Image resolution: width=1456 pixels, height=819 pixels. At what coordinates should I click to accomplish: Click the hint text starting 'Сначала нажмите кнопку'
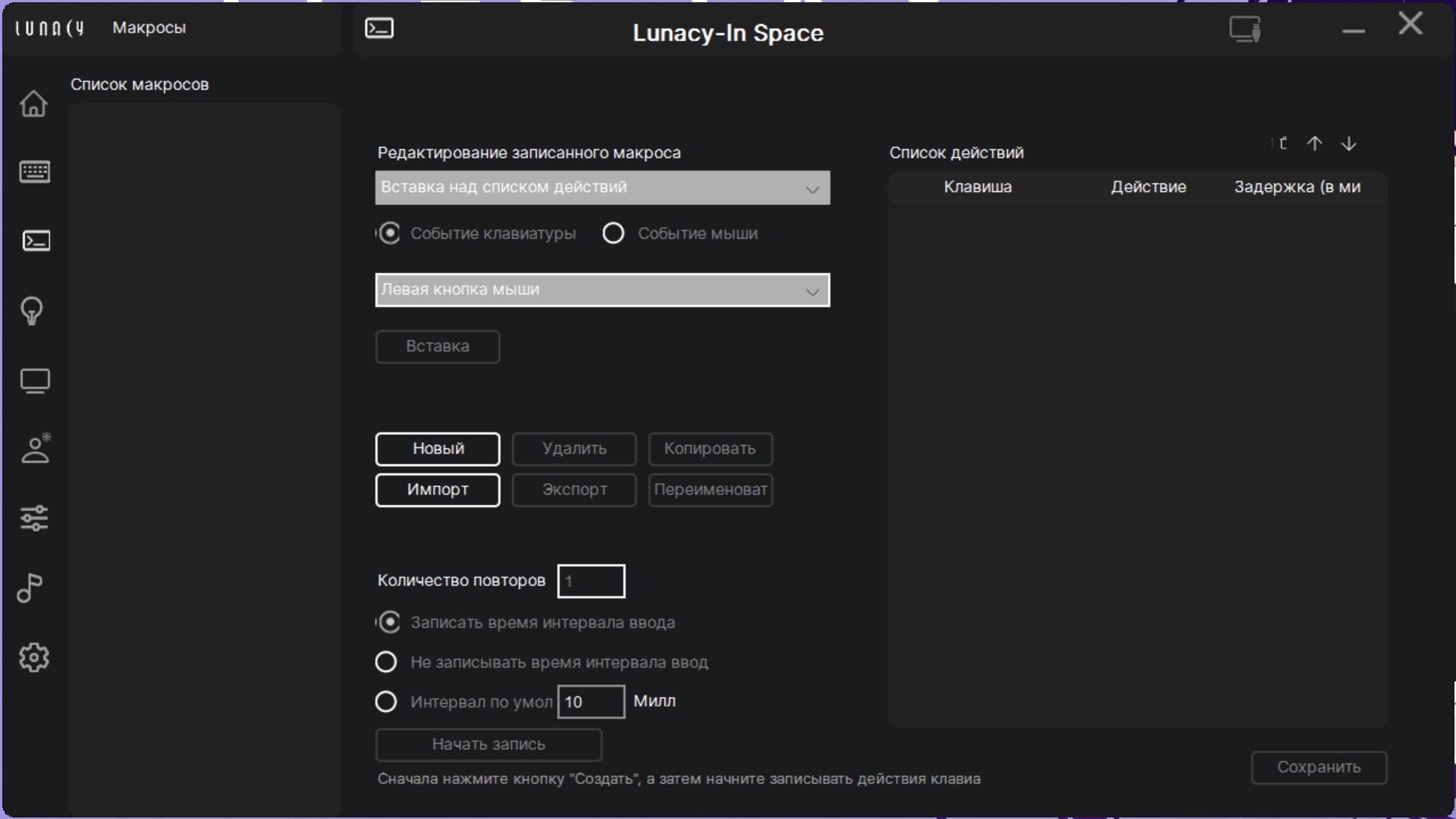pos(679,780)
